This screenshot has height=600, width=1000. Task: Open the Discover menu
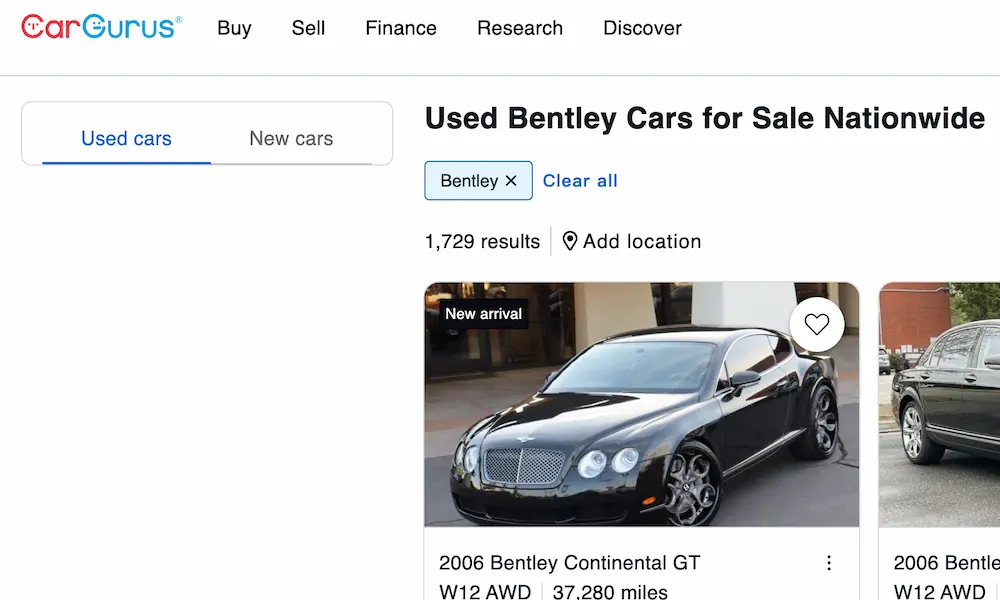[642, 28]
